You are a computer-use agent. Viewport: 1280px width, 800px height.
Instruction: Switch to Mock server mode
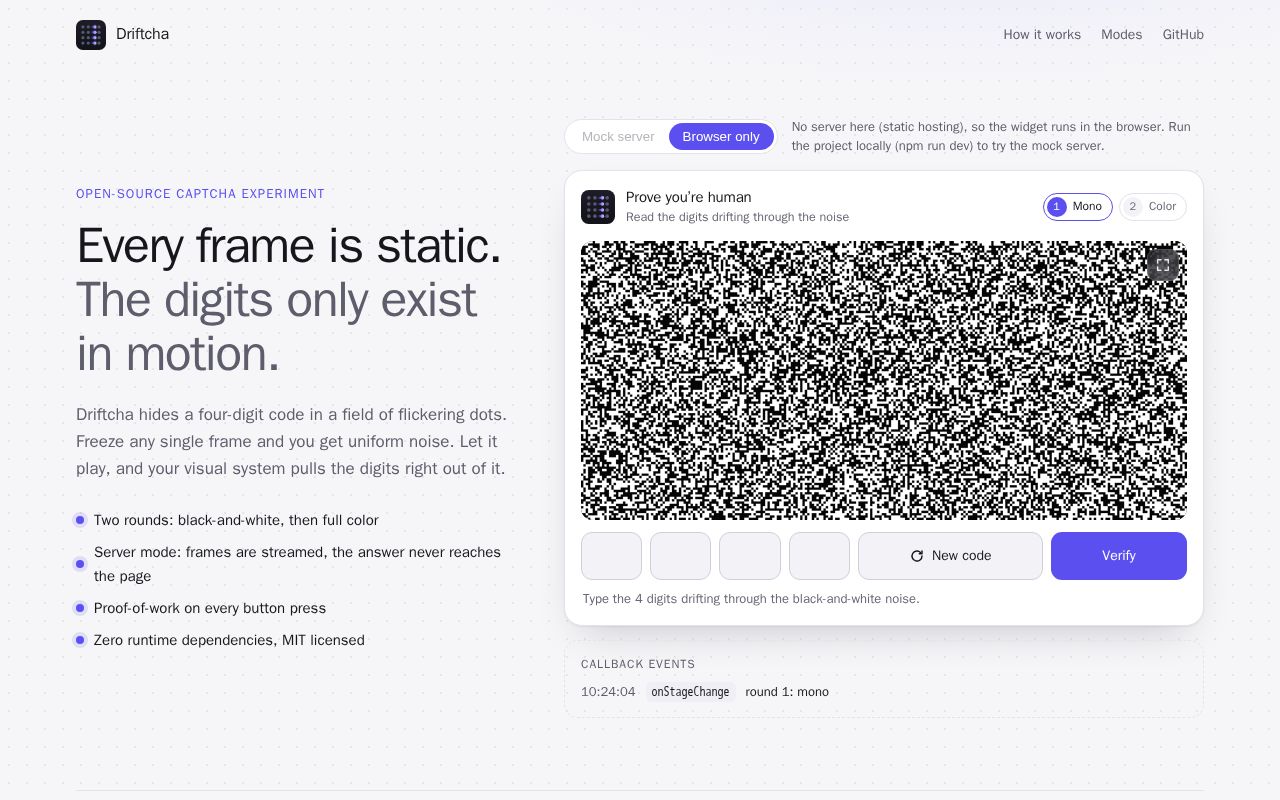pyautogui.click(x=618, y=137)
